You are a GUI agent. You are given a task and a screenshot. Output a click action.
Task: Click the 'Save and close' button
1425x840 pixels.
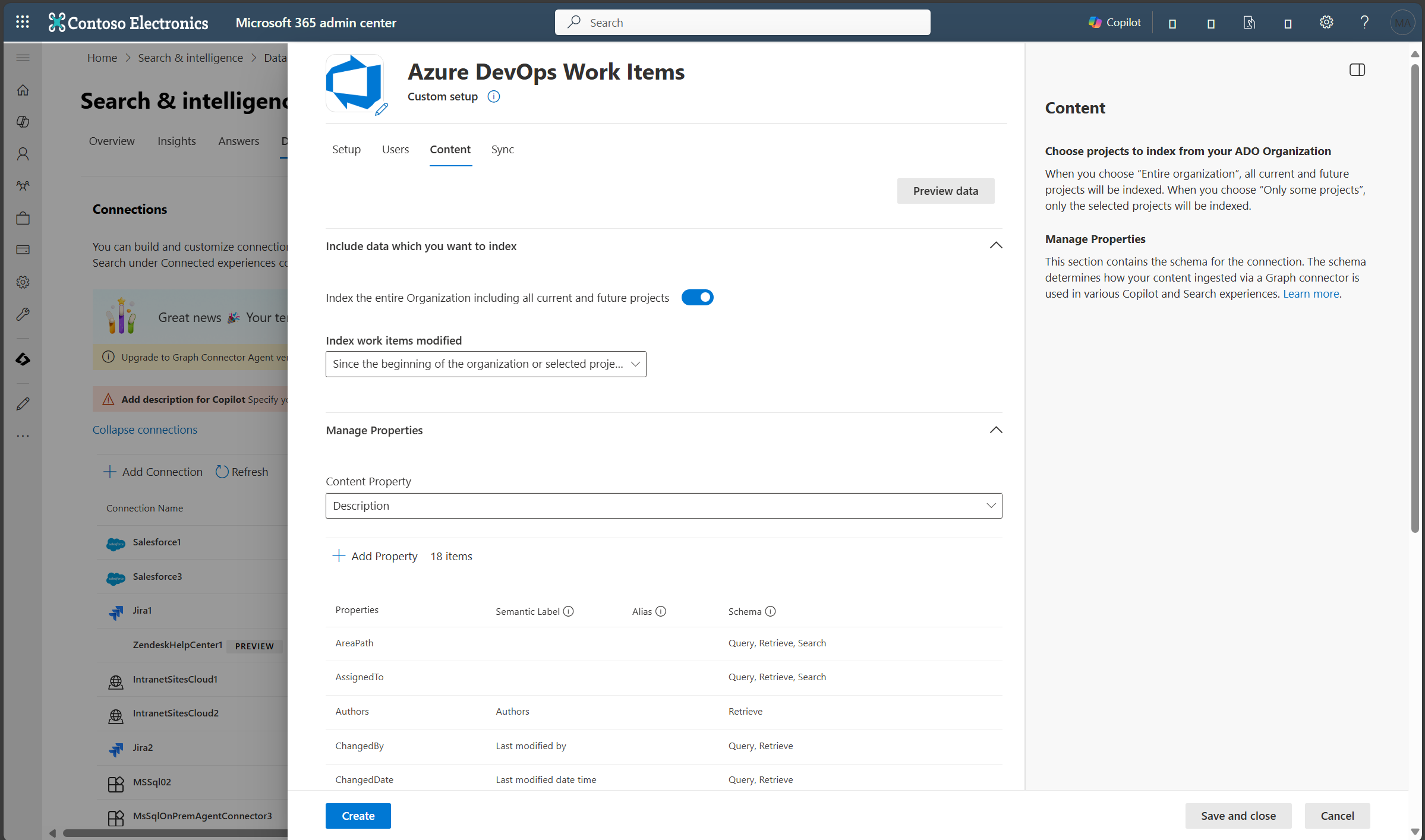[x=1238, y=816]
